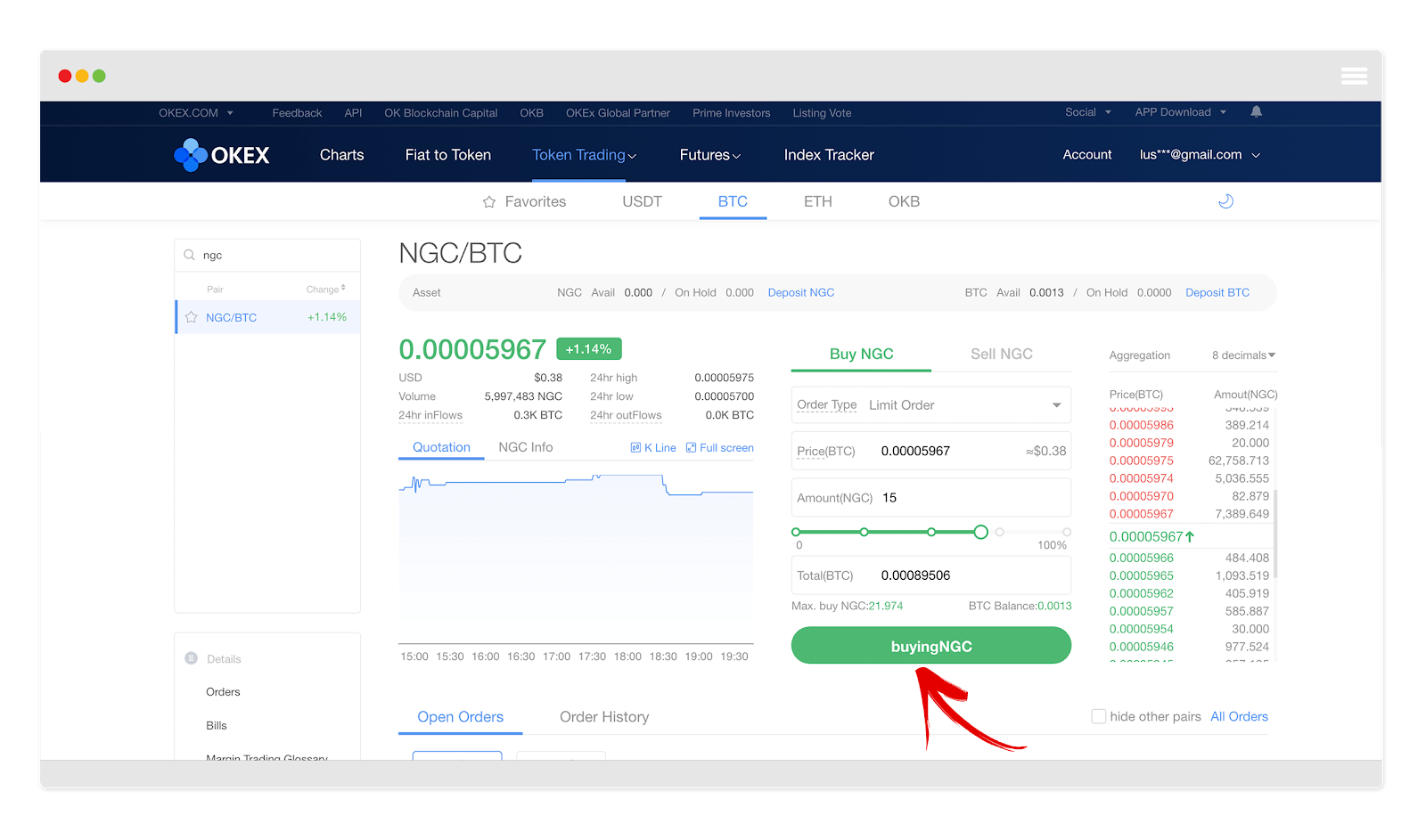The image size is (1426, 840).
Task: Click the Account link
Action: [1087, 155]
